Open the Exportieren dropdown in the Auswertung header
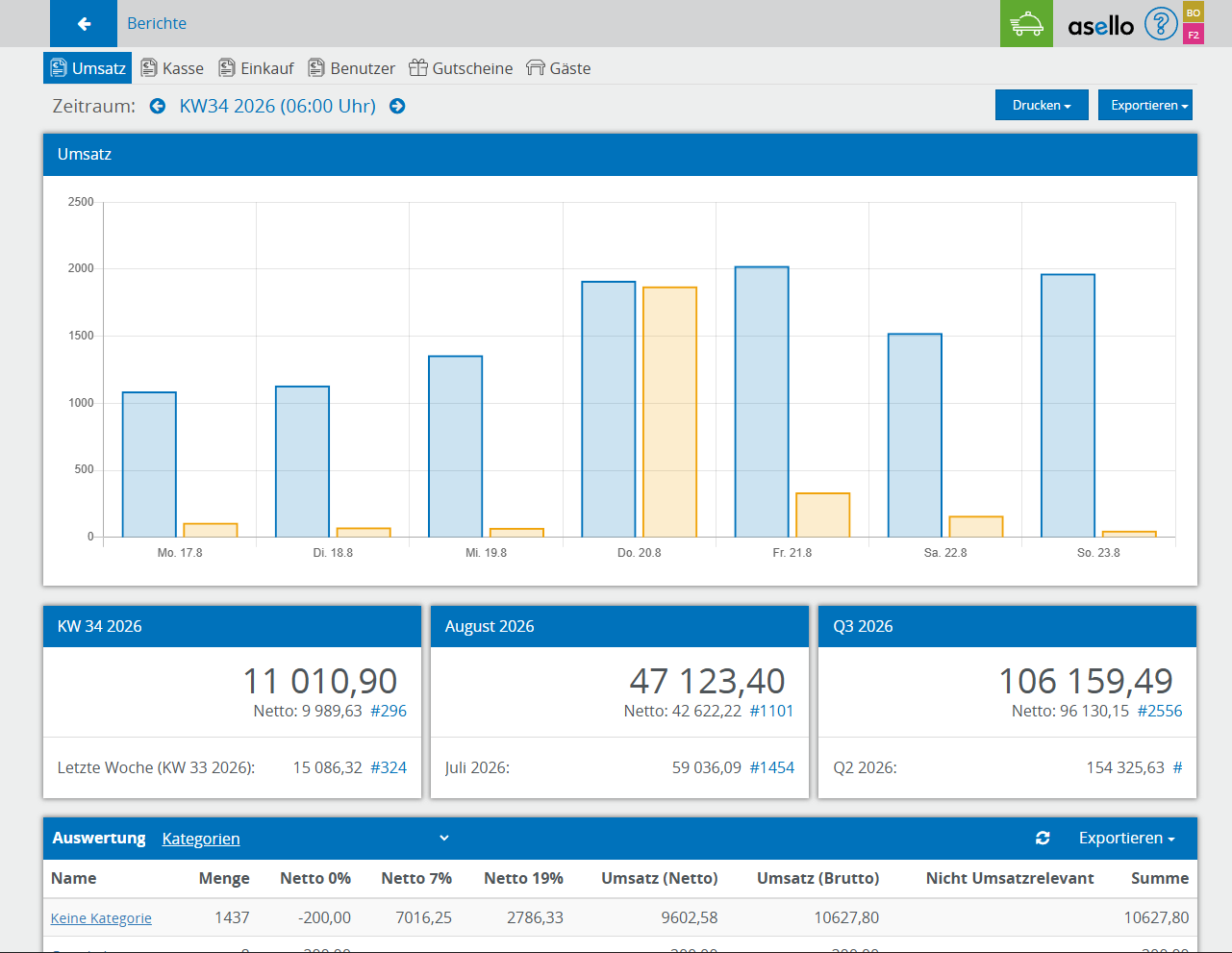This screenshot has height=953, width=1232. [1127, 839]
